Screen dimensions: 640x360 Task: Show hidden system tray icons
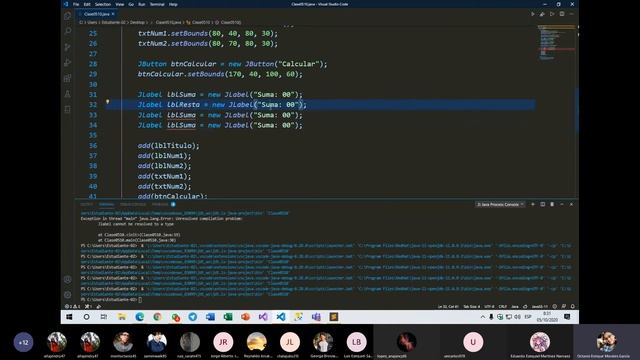tap(483, 317)
